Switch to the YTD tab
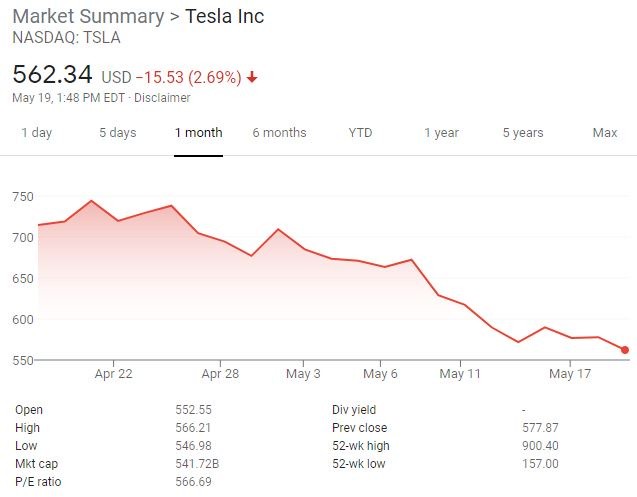Image resolution: width=637 pixels, height=497 pixels. tap(360, 133)
